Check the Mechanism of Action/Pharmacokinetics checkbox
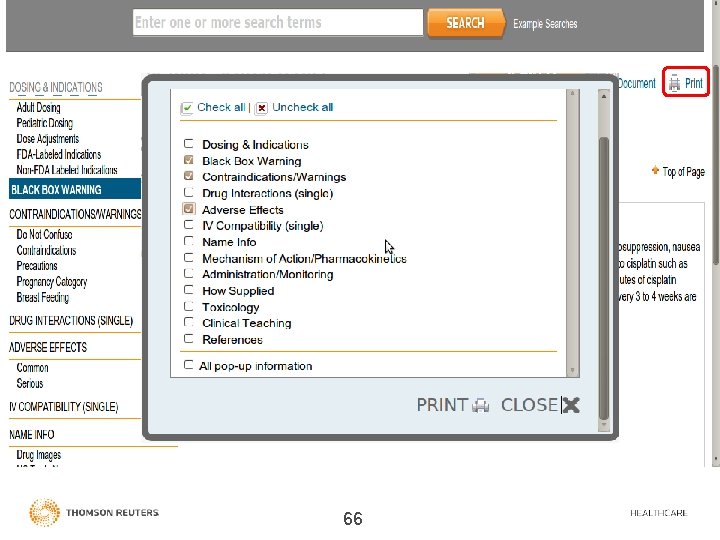Screen dimensions: 720x540 pos(188,258)
